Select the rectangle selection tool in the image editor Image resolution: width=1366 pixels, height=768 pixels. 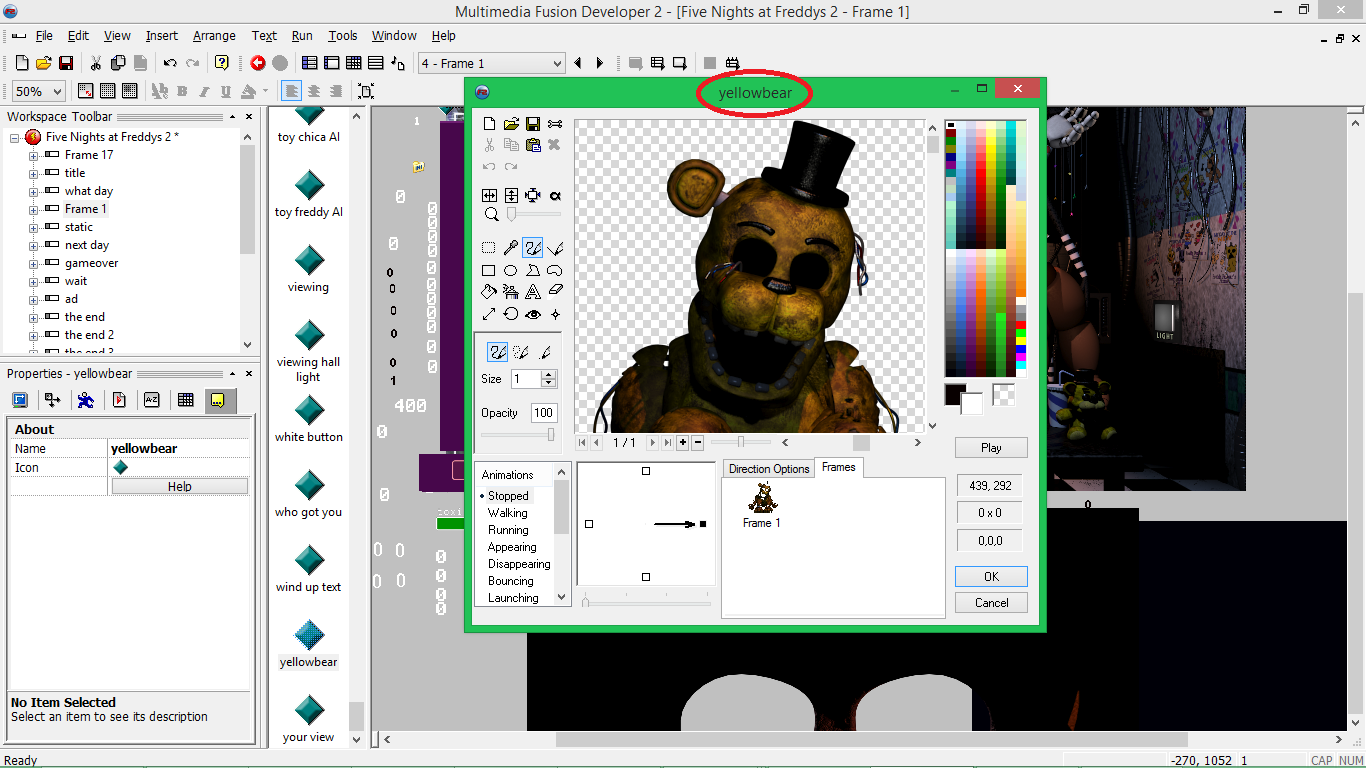(x=489, y=248)
